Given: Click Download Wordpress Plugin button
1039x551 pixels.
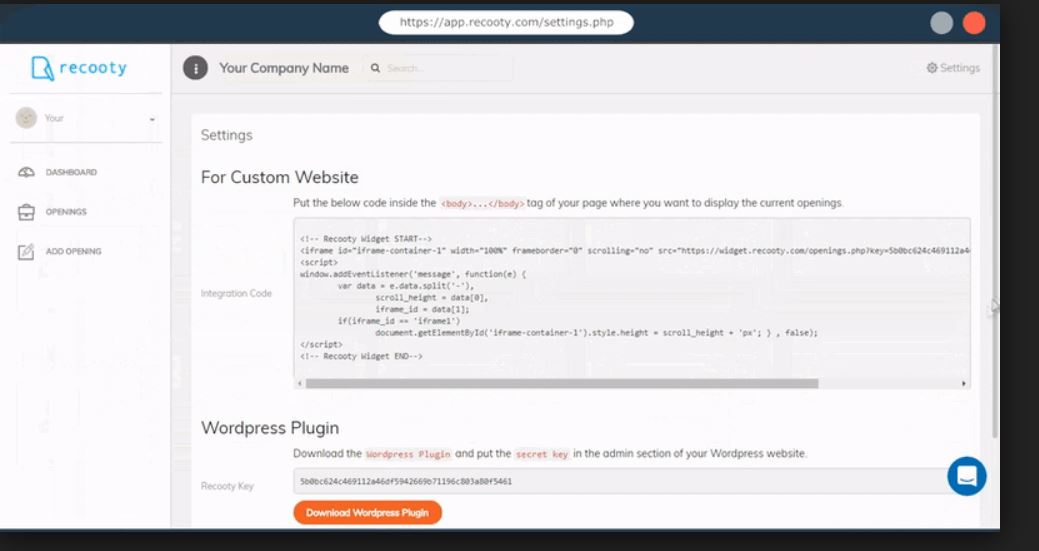Looking at the screenshot, I should point(367,513).
